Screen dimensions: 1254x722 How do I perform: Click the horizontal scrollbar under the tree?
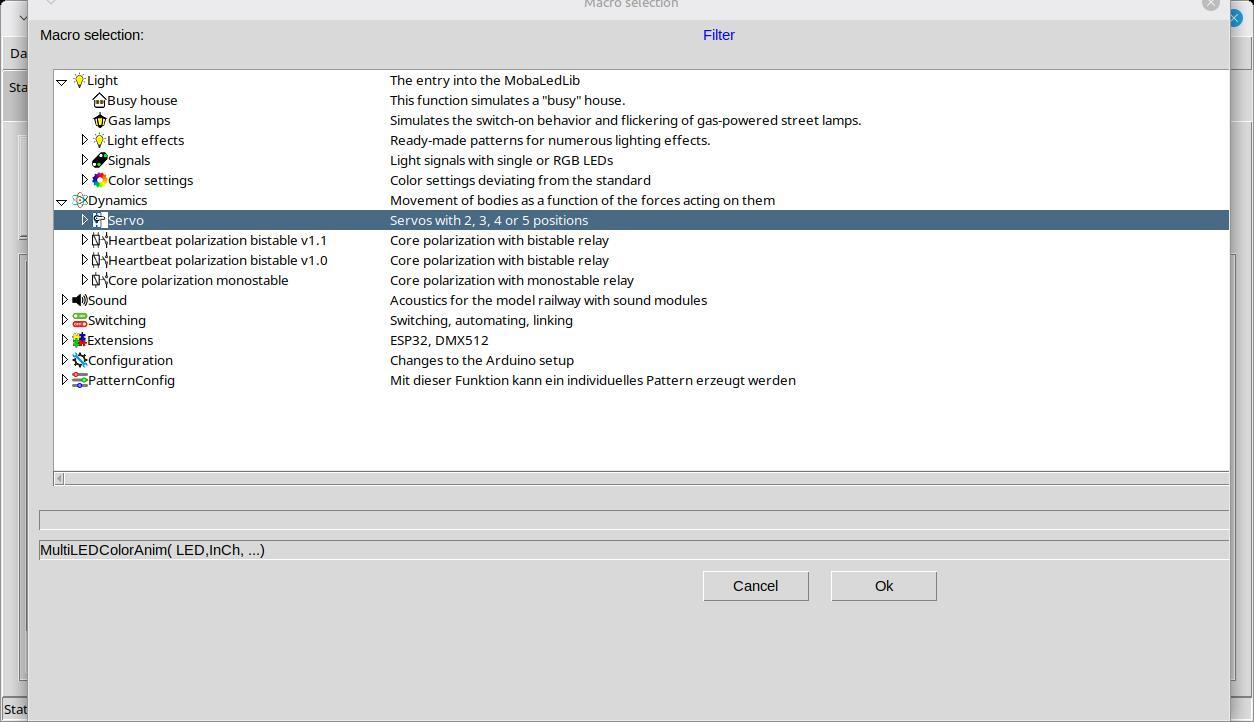click(x=640, y=478)
